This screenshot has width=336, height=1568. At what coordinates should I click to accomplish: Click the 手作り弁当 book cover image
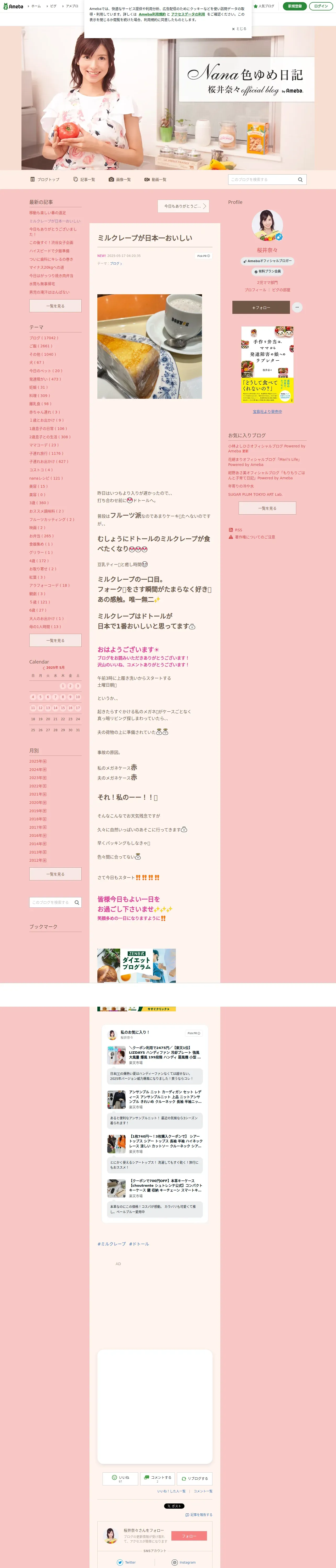tap(267, 365)
